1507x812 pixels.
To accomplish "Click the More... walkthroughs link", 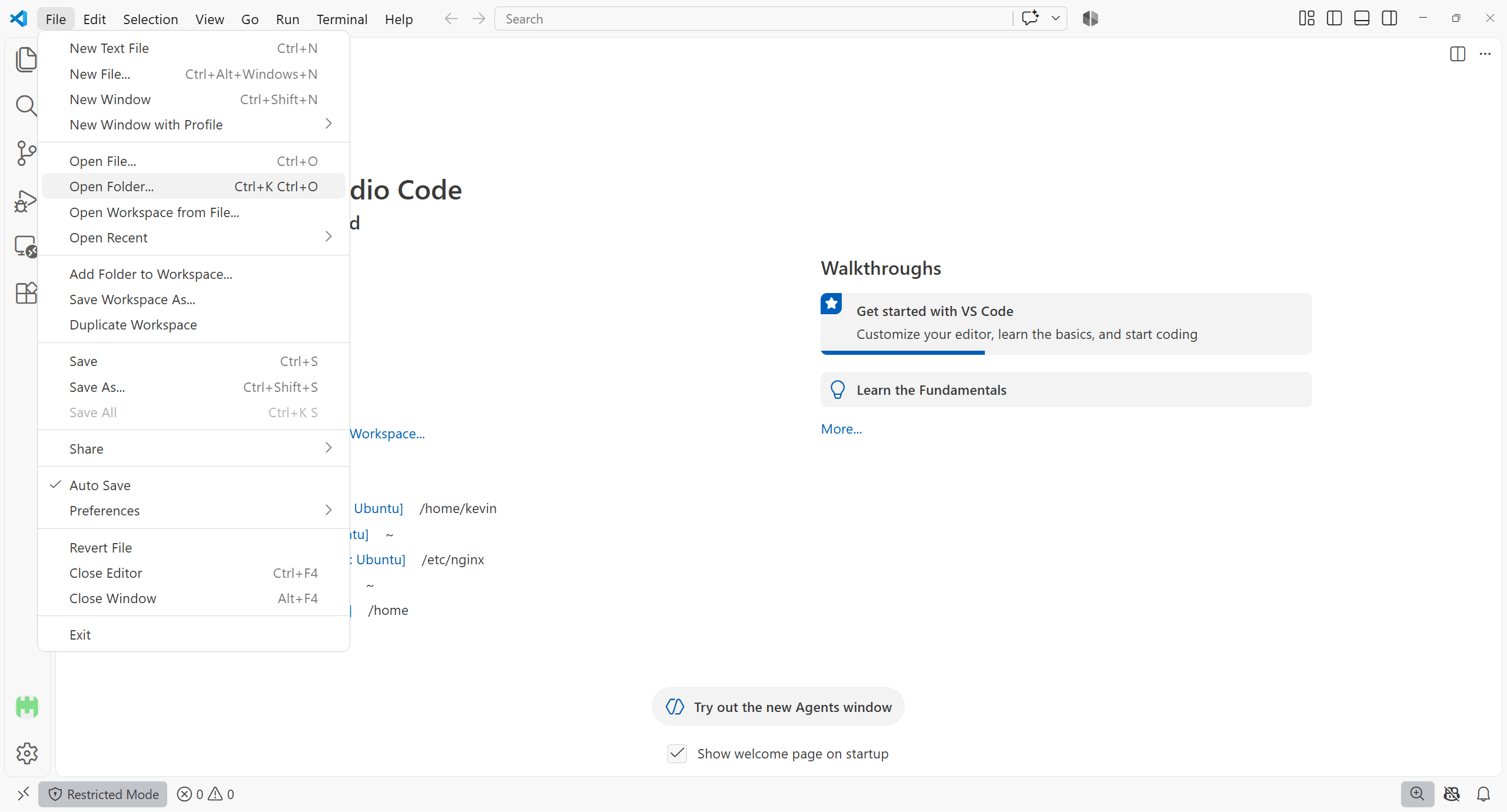I will pyautogui.click(x=841, y=429).
